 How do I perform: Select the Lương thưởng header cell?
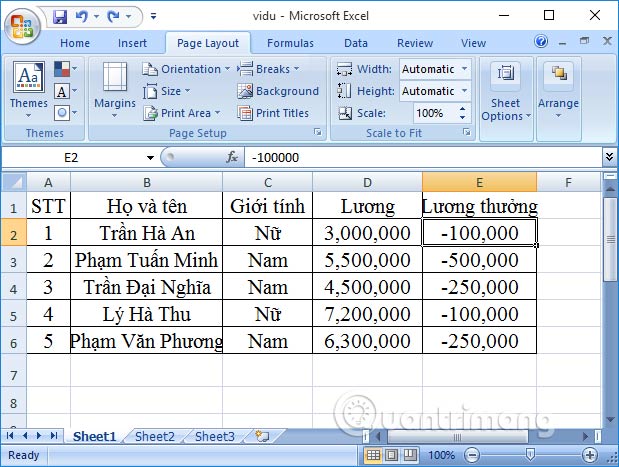(x=479, y=205)
